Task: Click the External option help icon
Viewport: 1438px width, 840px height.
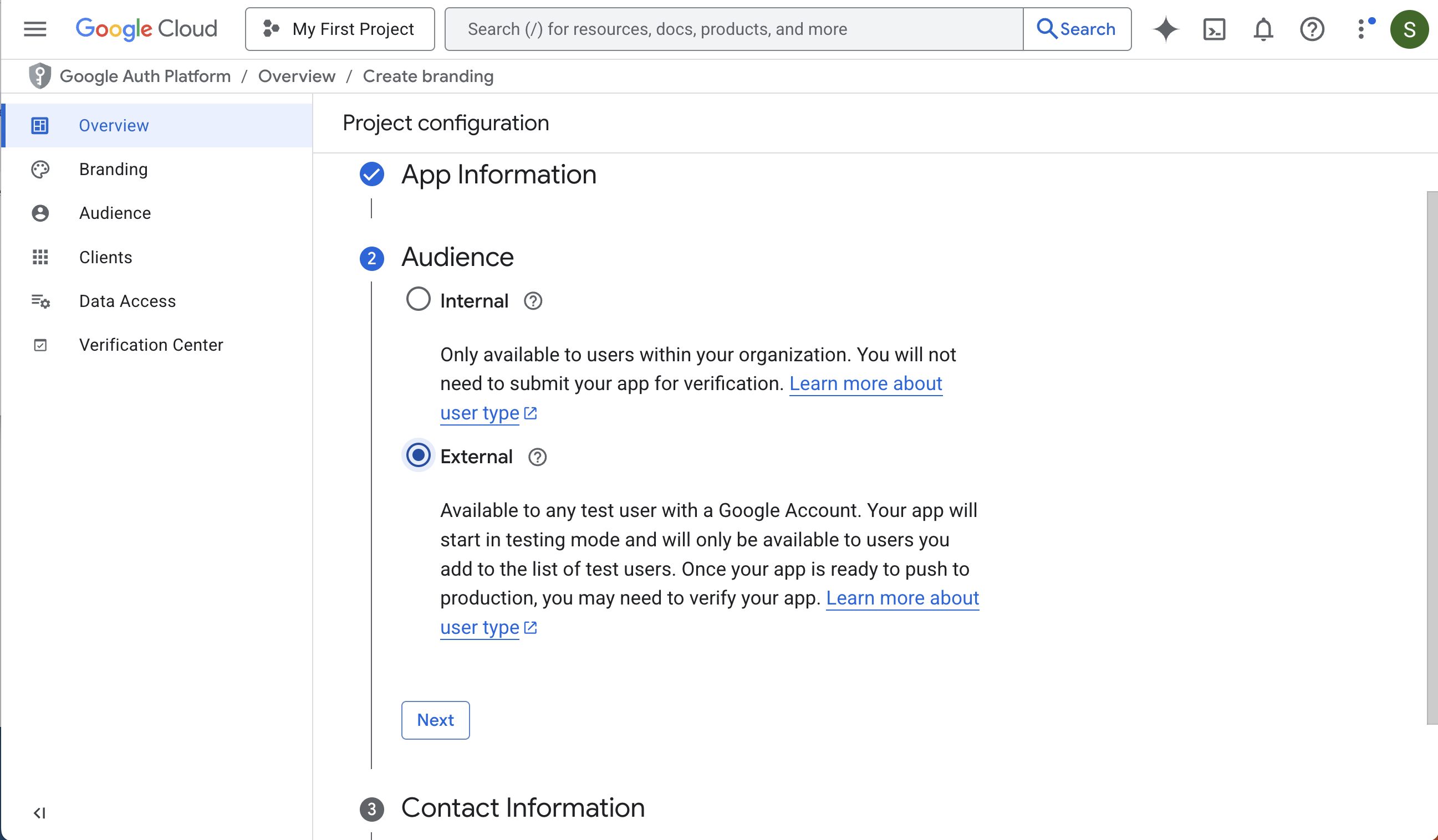Action: pos(537,457)
